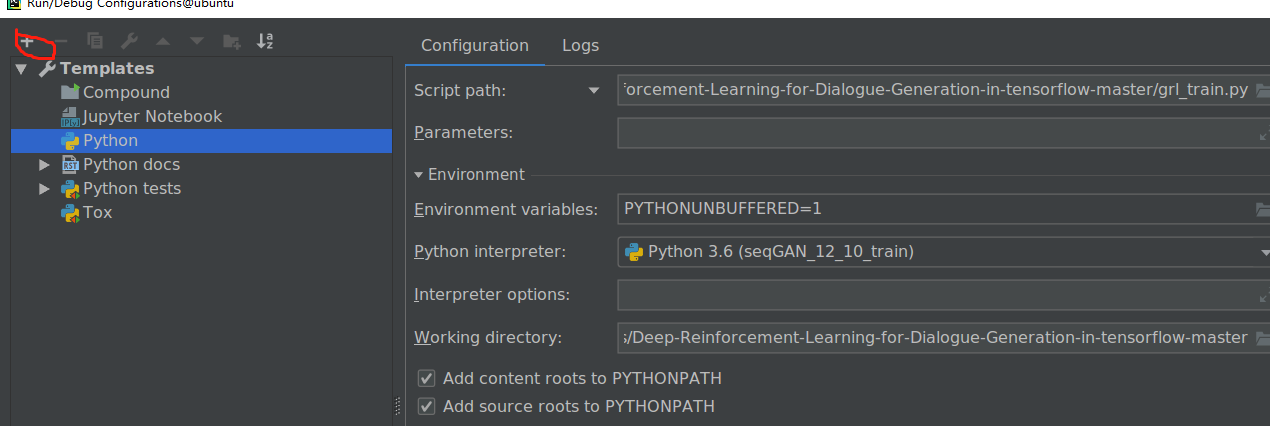Image resolution: width=1270 pixels, height=426 pixels.
Task: Open the Configuration tab
Action: tap(474, 45)
